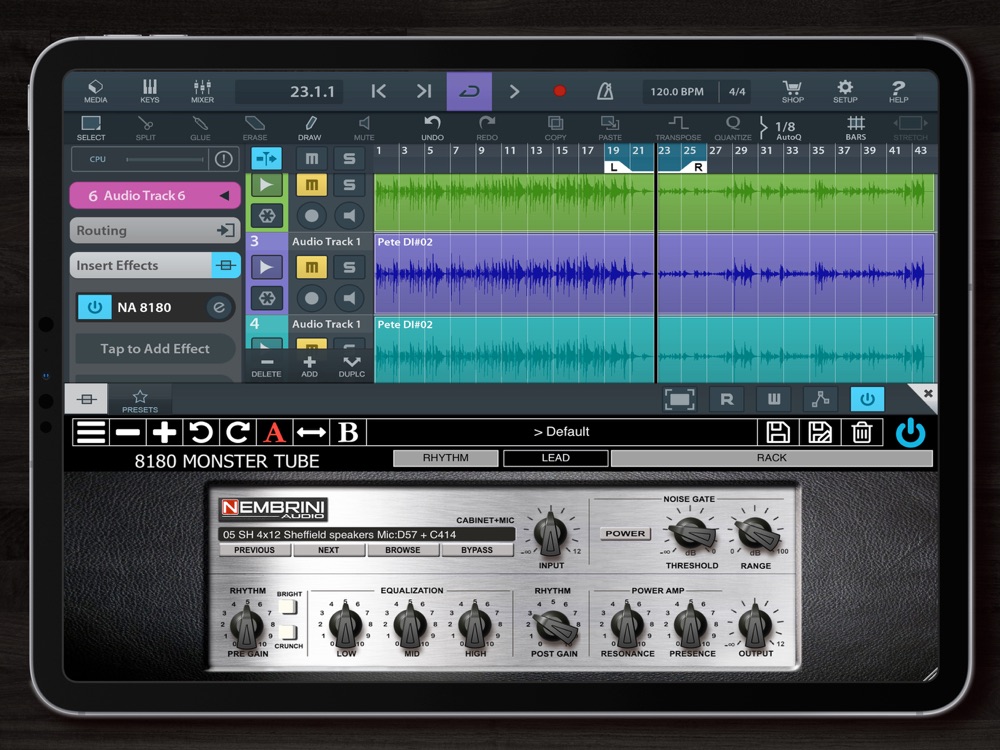Enable automation Write button W
The width and height of the screenshot is (1000, 750).
(774, 400)
